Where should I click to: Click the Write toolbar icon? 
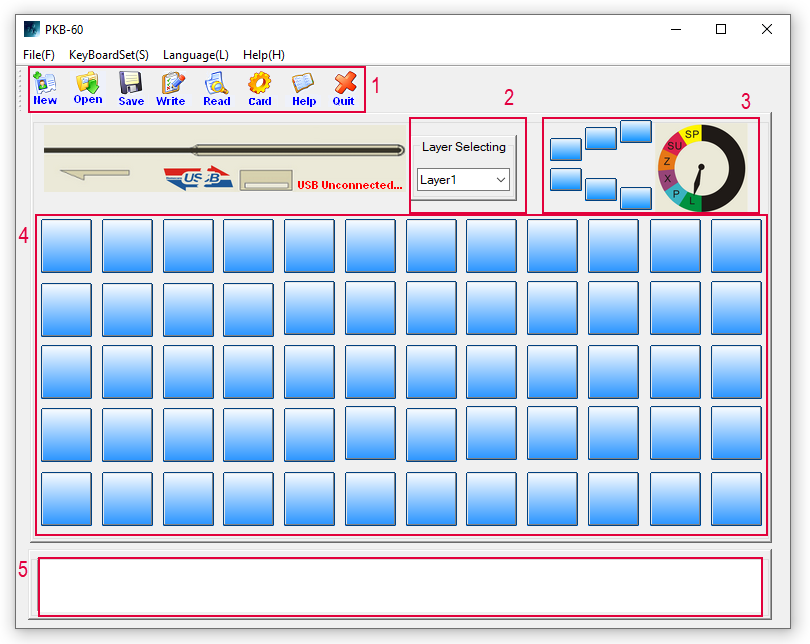(x=171, y=88)
